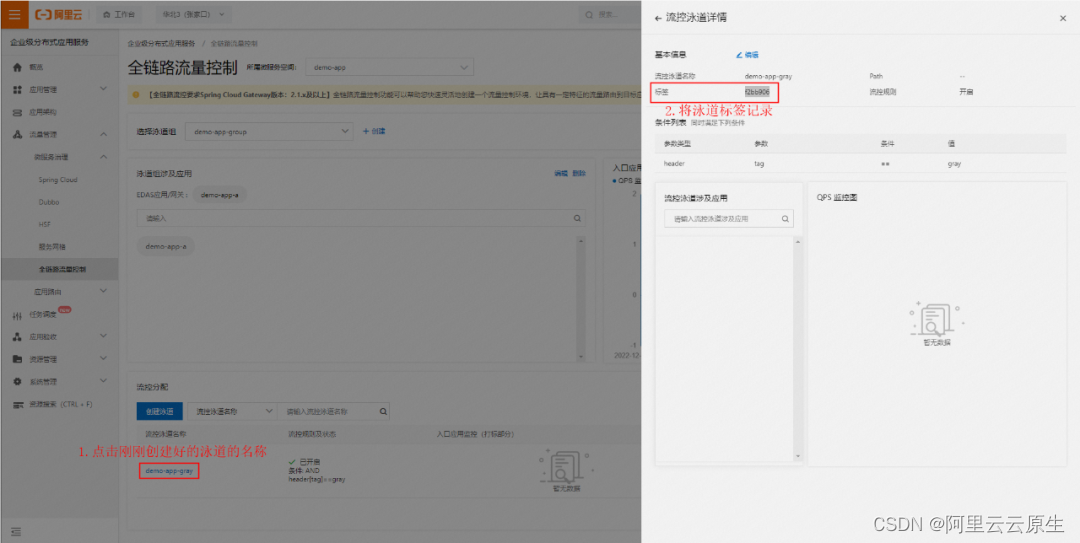Viewport: 1080px width, 543px height.
Task: Collapse the 流量管理 sidebar section
Action: click(x=103, y=134)
